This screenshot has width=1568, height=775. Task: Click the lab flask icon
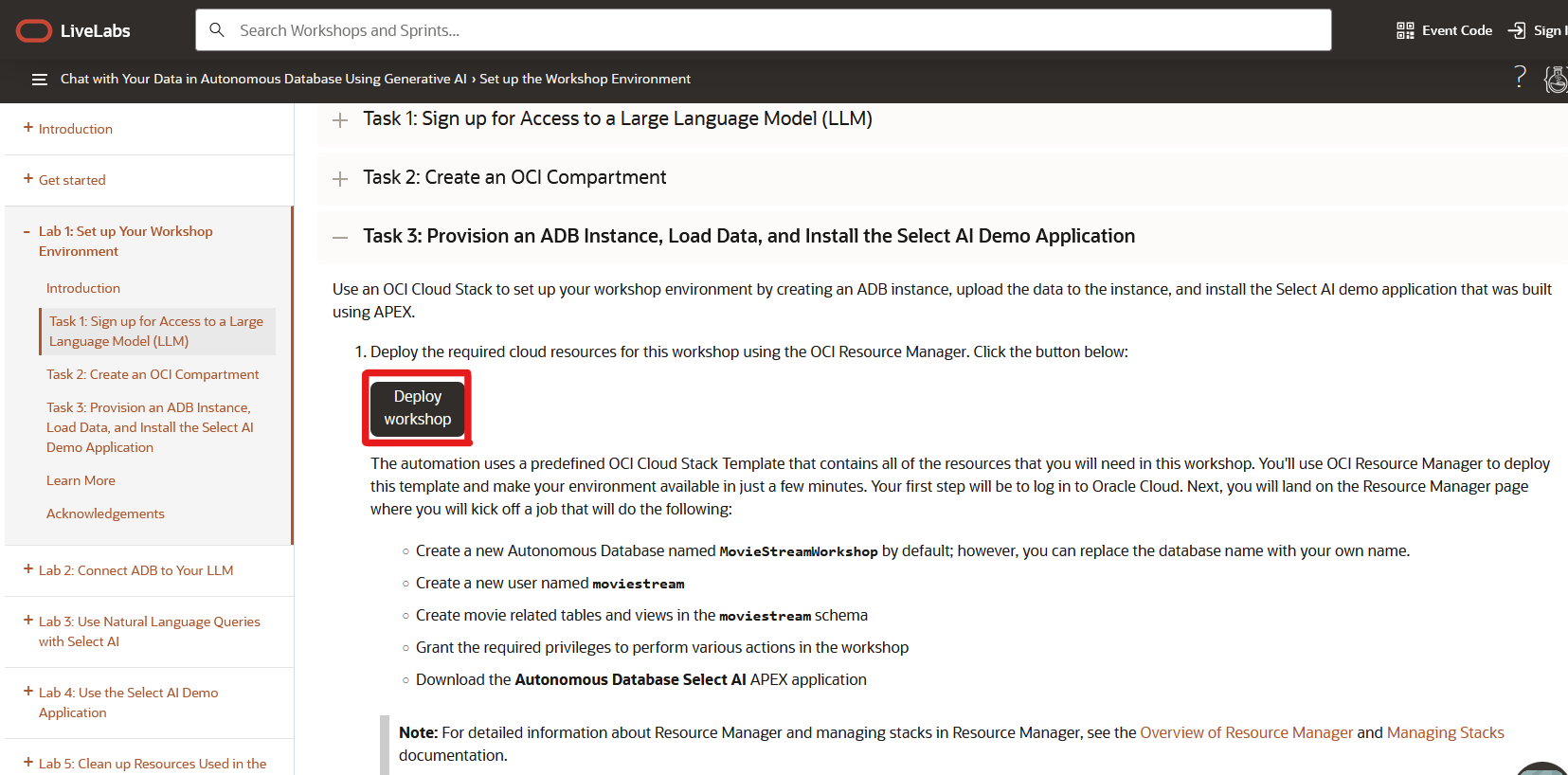tap(1556, 79)
